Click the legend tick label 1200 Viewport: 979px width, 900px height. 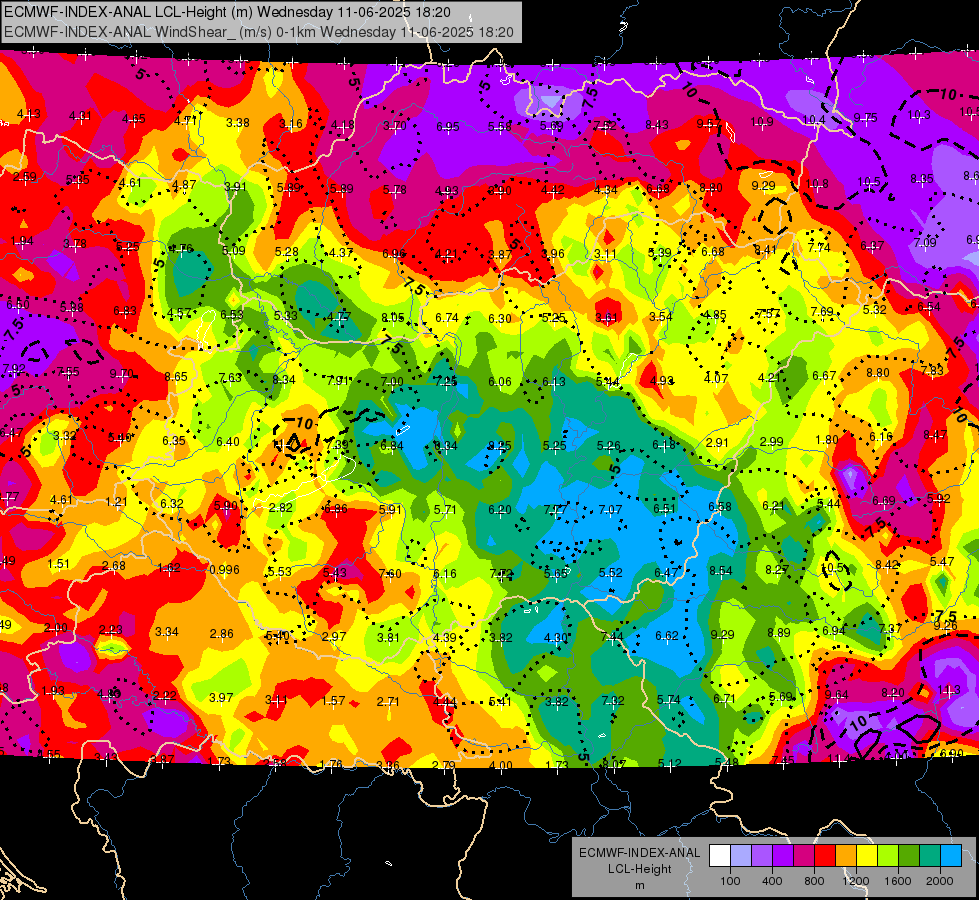click(x=856, y=881)
